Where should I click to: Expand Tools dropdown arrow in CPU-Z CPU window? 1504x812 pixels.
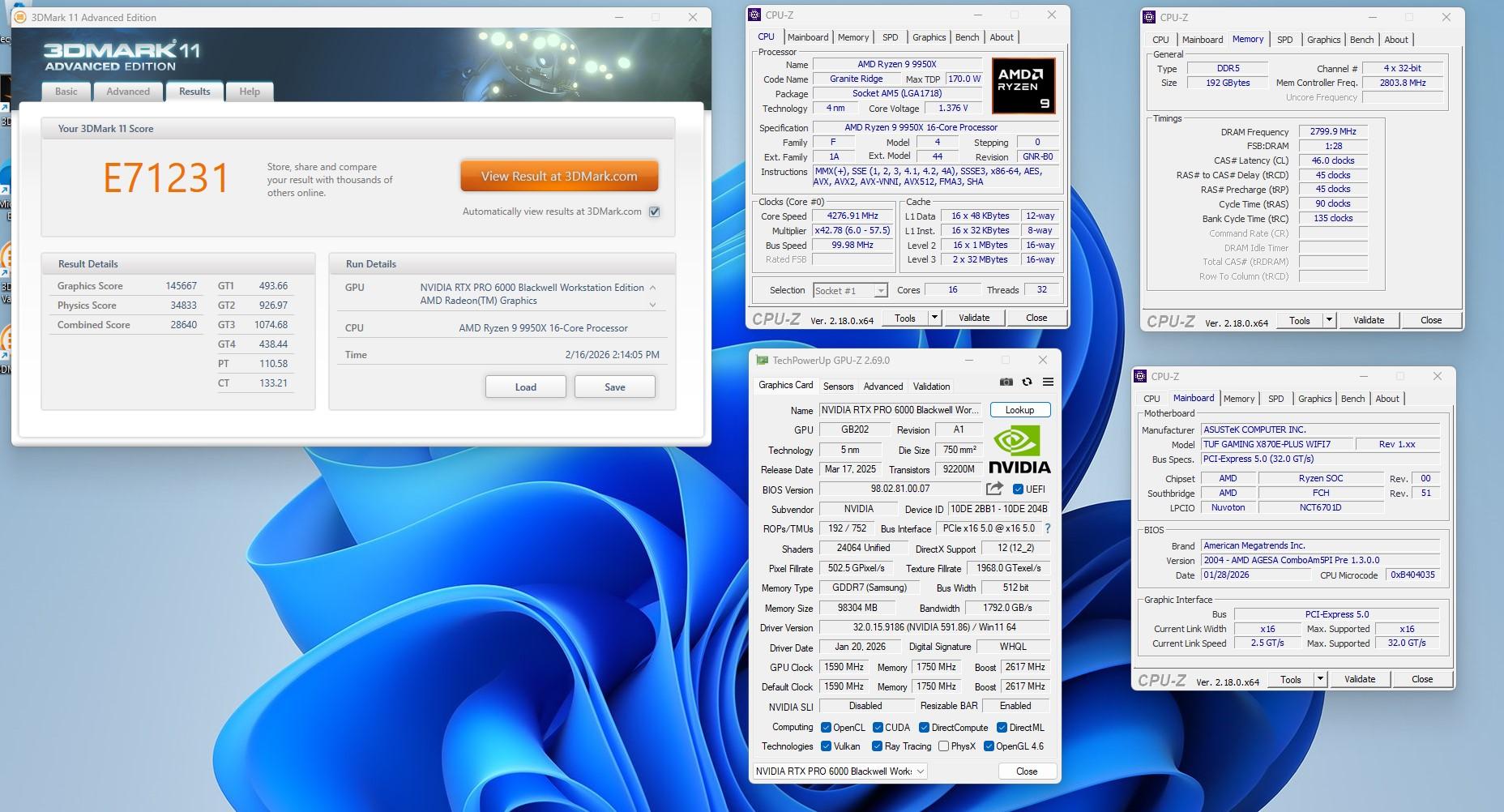pos(934,318)
